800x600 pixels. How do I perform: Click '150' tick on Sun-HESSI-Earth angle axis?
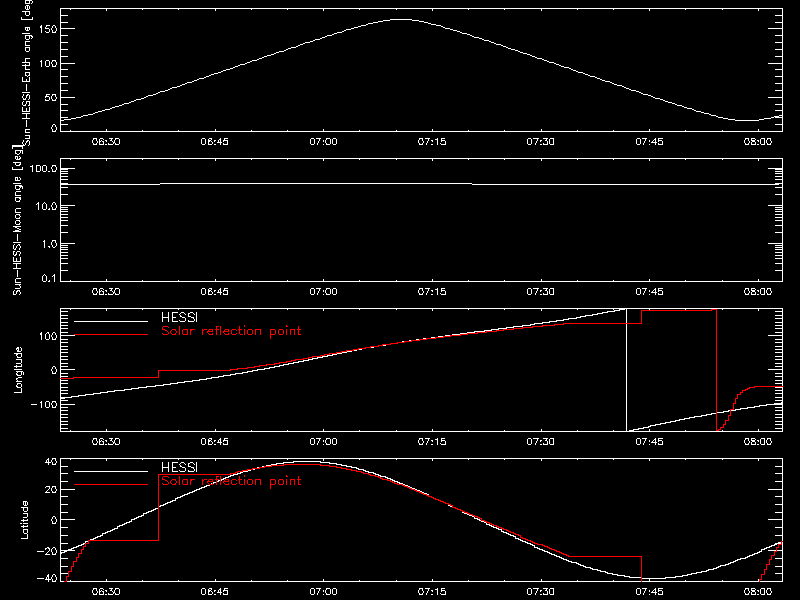[48, 30]
